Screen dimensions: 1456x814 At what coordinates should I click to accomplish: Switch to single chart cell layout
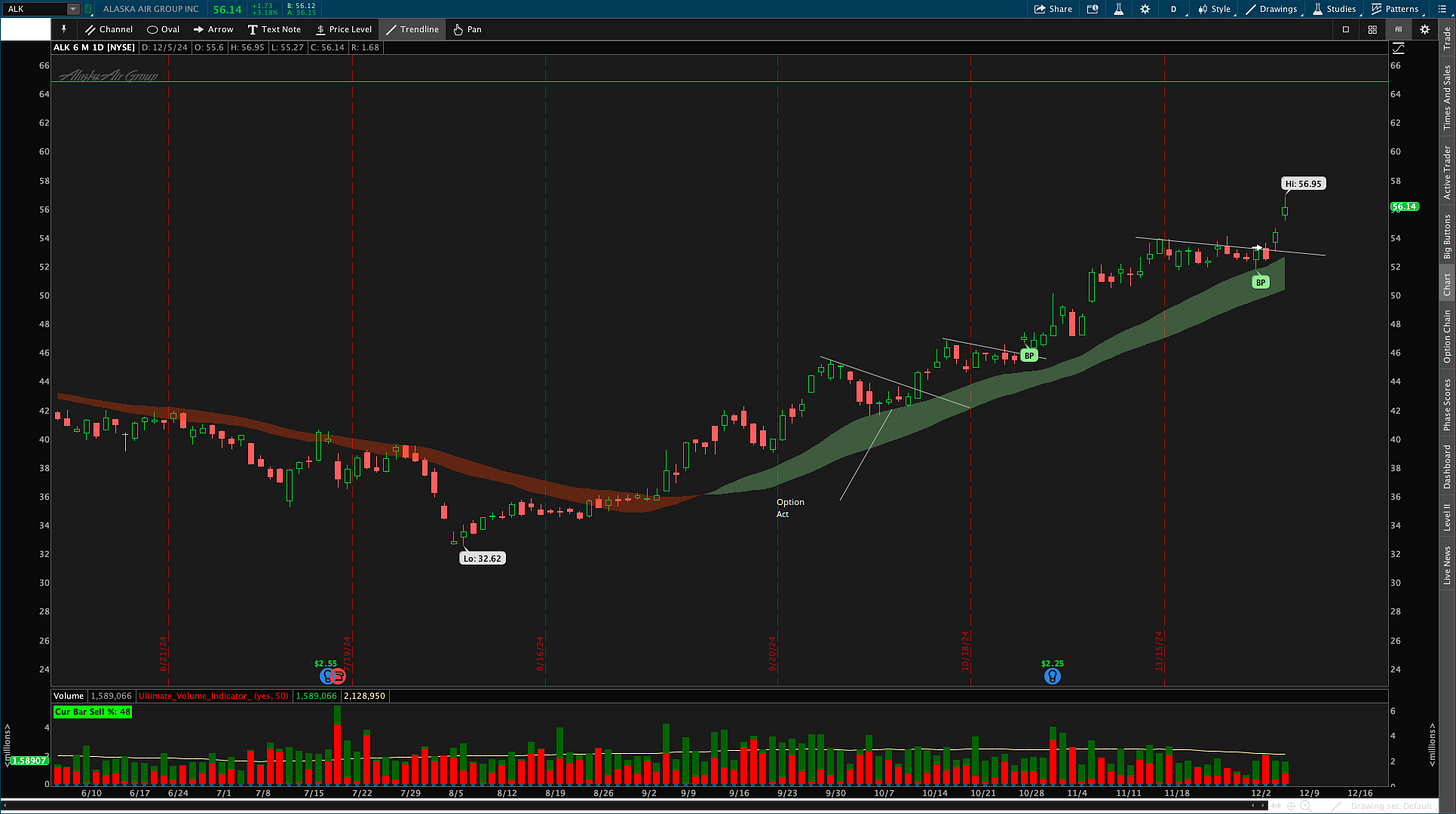1346,29
